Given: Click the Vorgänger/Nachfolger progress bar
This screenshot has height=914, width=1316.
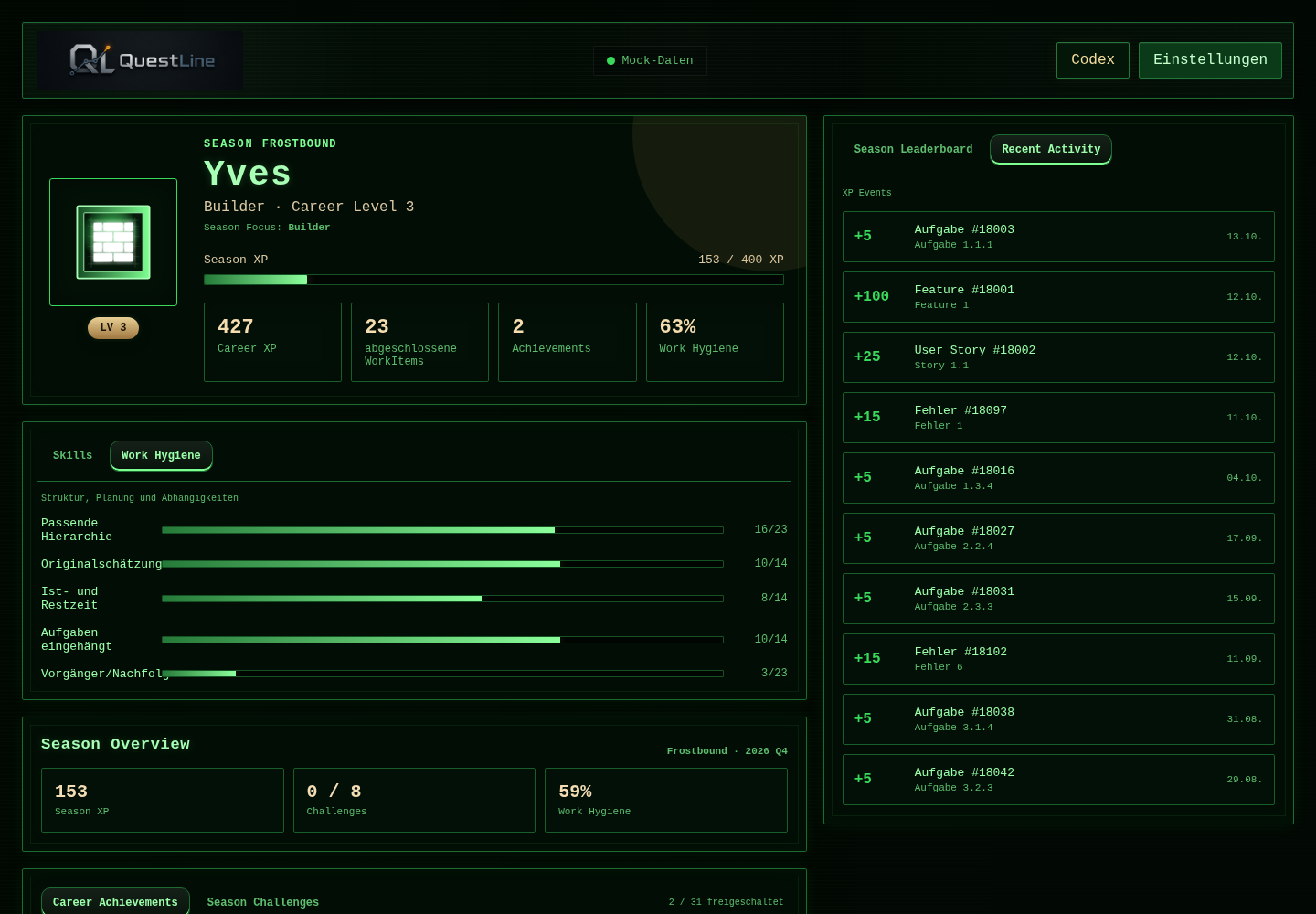Looking at the screenshot, I should click(x=442, y=674).
